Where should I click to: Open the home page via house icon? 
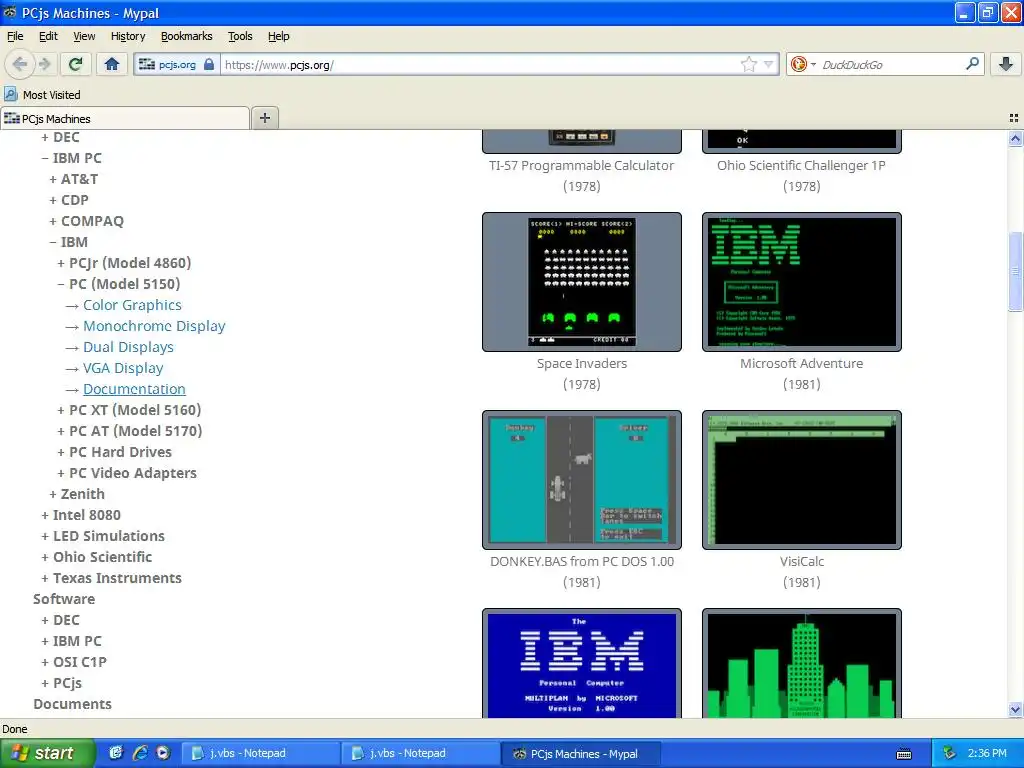pos(112,64)
